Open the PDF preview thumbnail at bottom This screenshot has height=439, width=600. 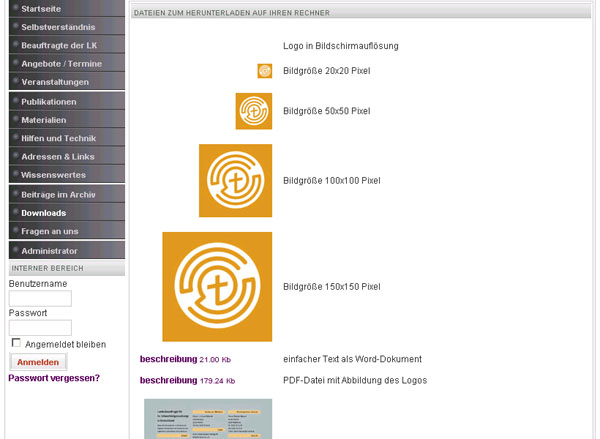click(207, 419)
